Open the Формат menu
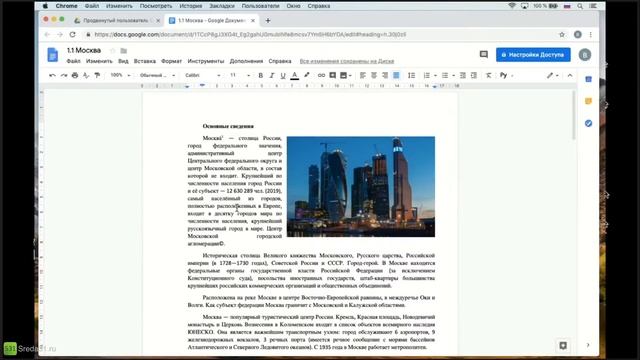 pos(171,61)
